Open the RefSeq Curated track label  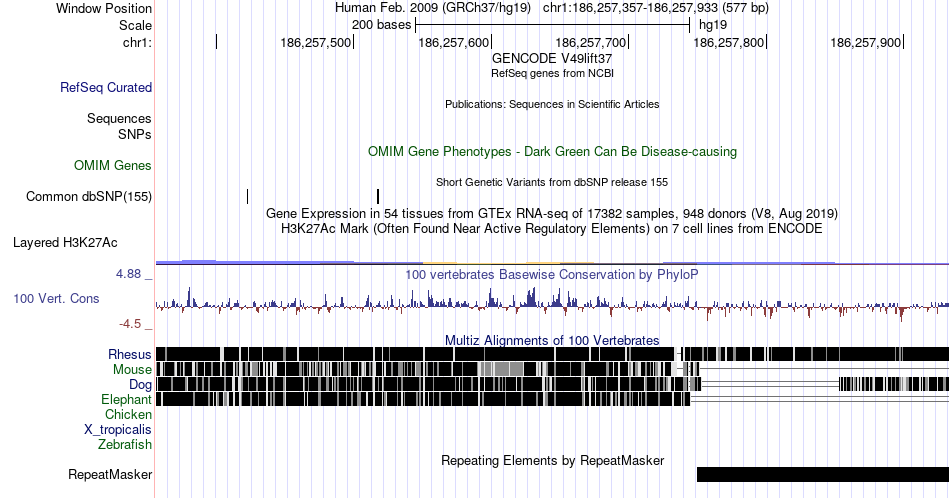[106, 87]
